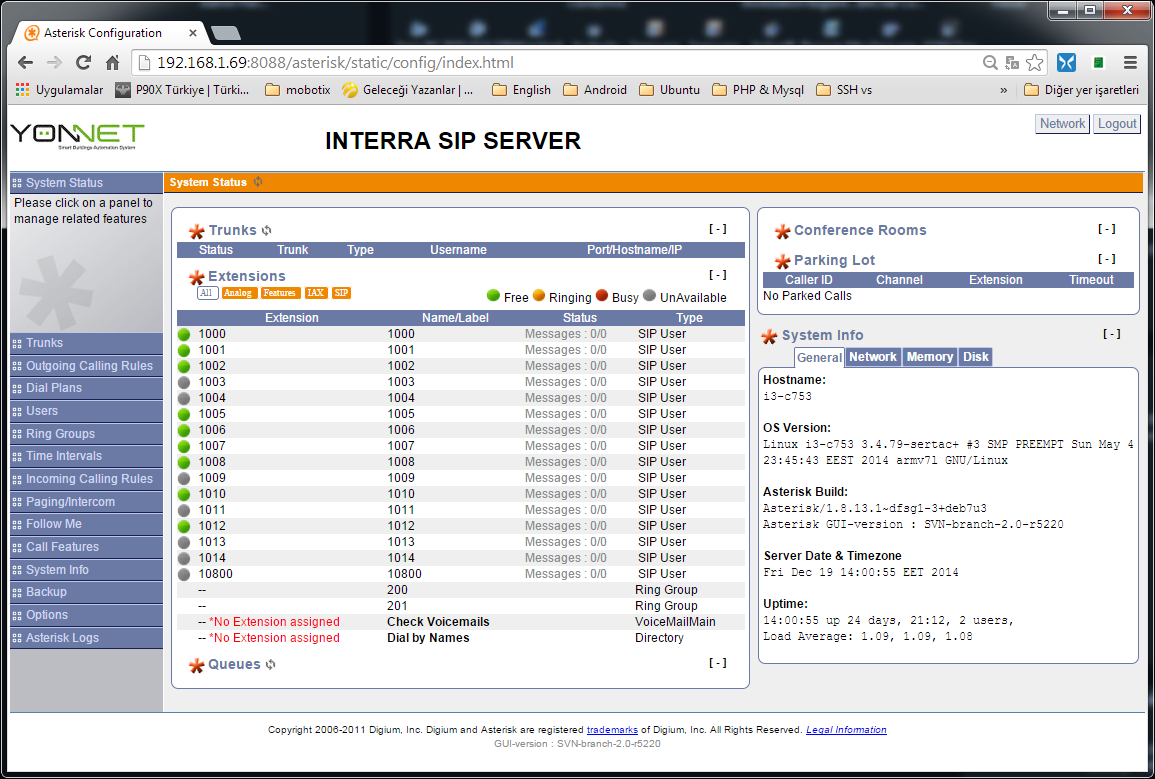Reload the Asterisk page
This screenshot has width=1155, height=779.
point(83,63)
